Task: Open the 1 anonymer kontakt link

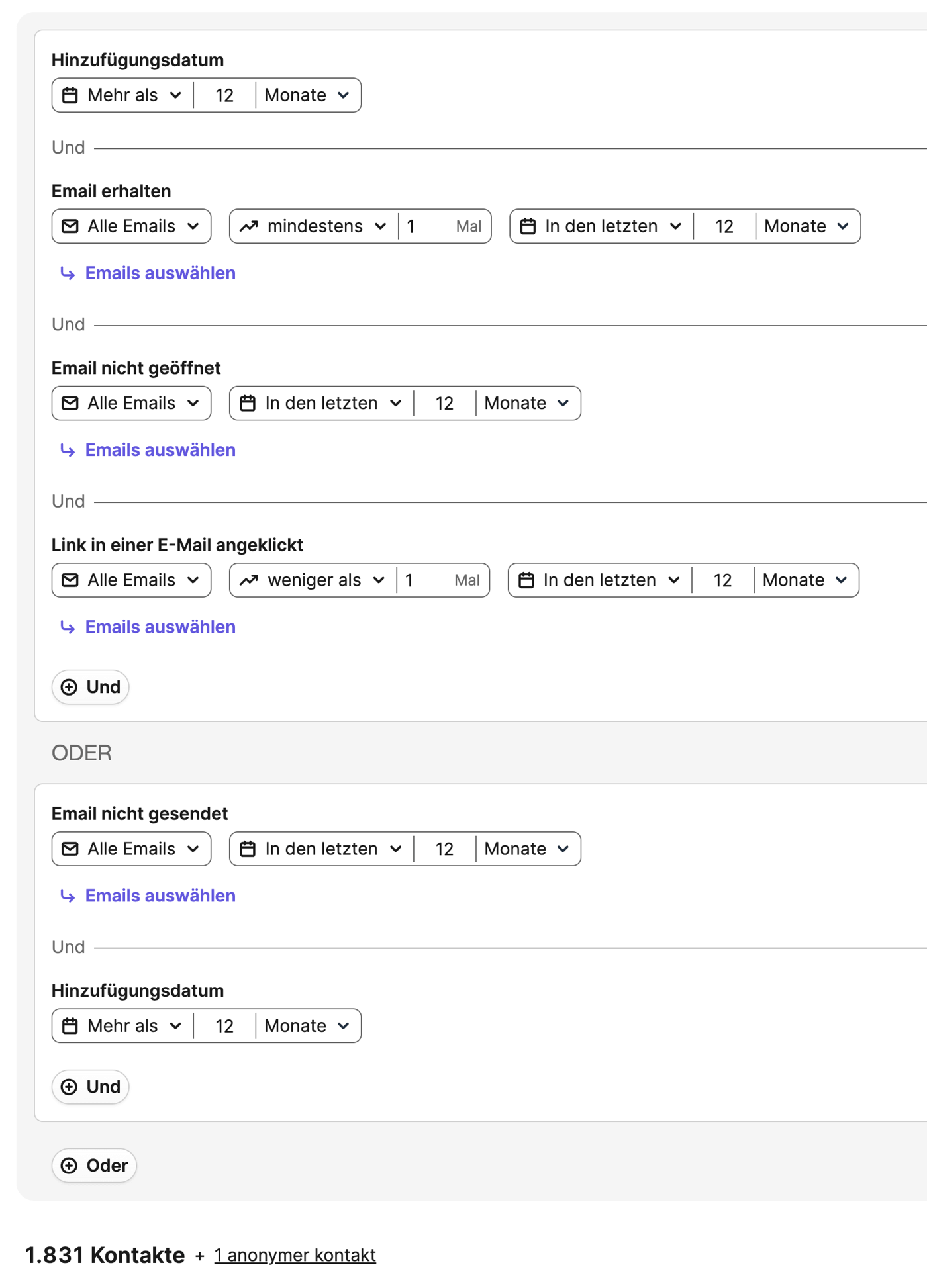Action: [x=295, y=1255]
